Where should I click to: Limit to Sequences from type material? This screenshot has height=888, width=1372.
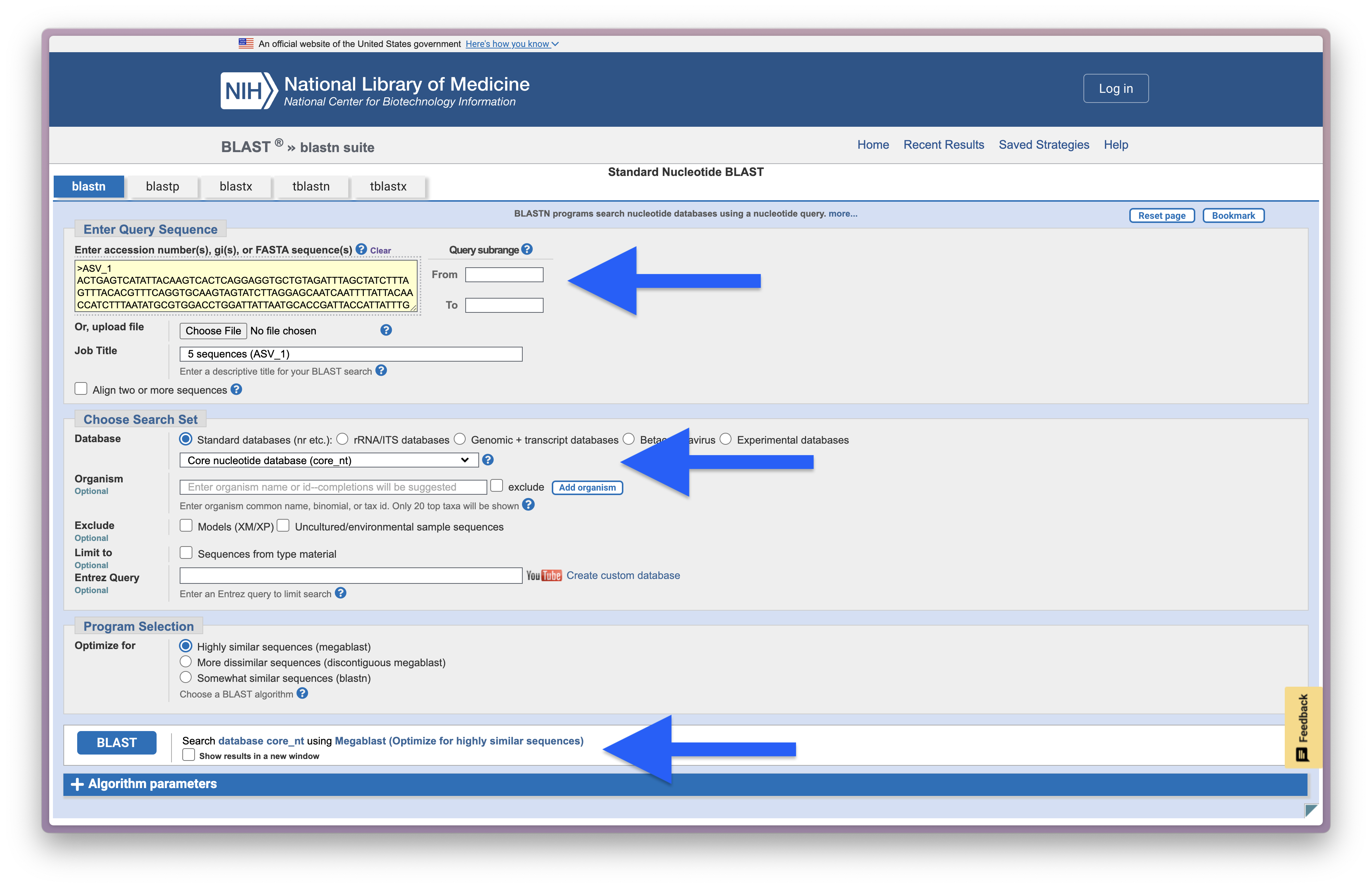(186, 552)
